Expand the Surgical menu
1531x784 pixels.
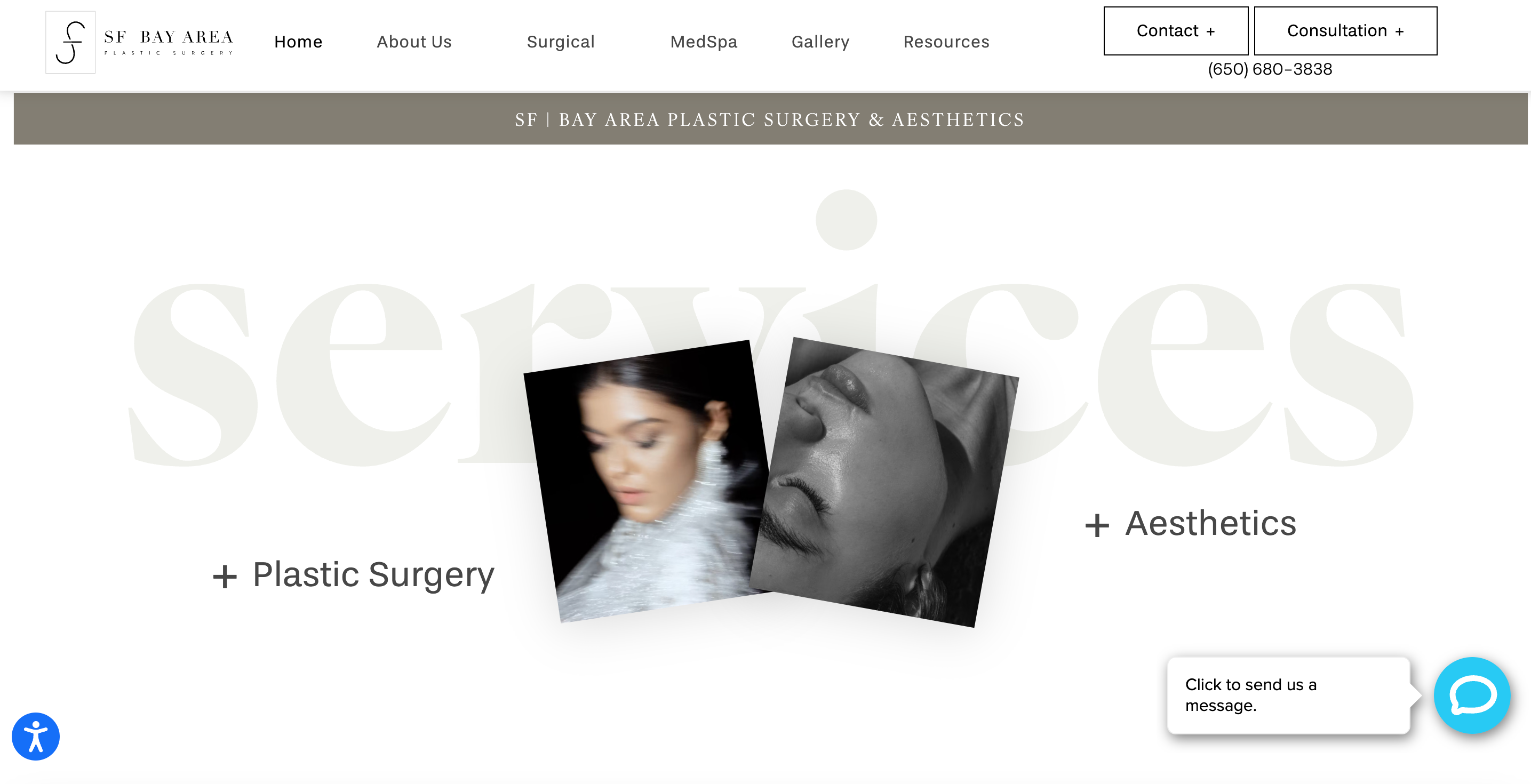coord(561,42)
